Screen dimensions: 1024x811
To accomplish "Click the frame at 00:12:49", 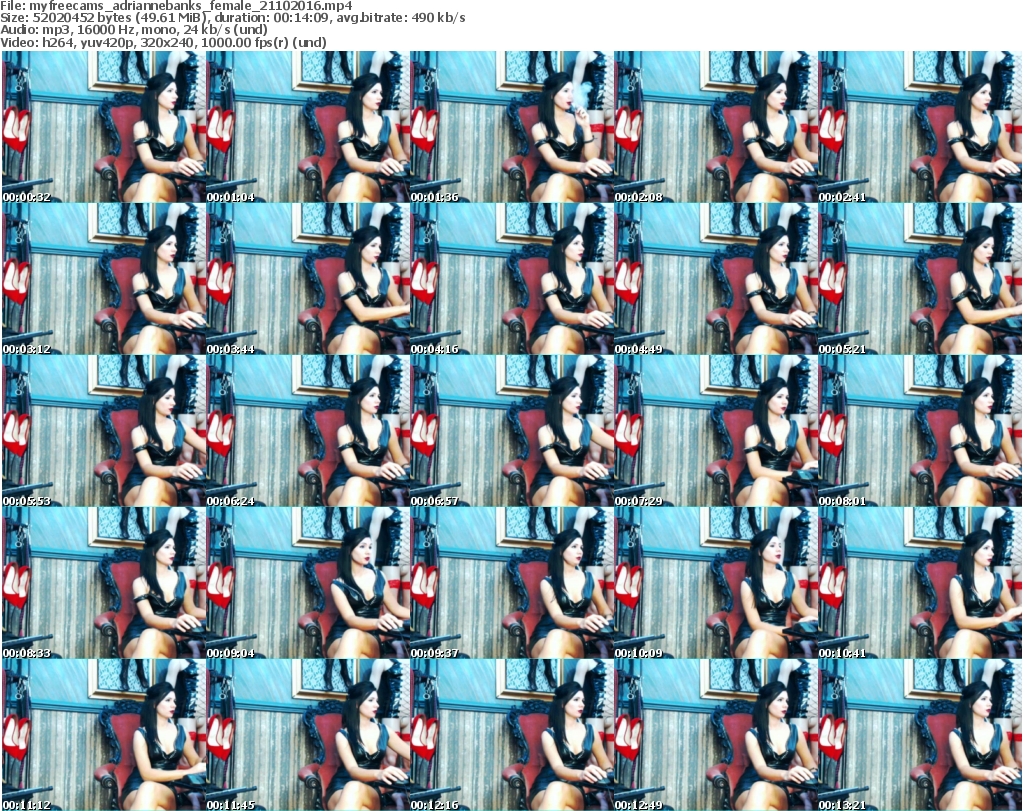I will click(x=716, y=735).
